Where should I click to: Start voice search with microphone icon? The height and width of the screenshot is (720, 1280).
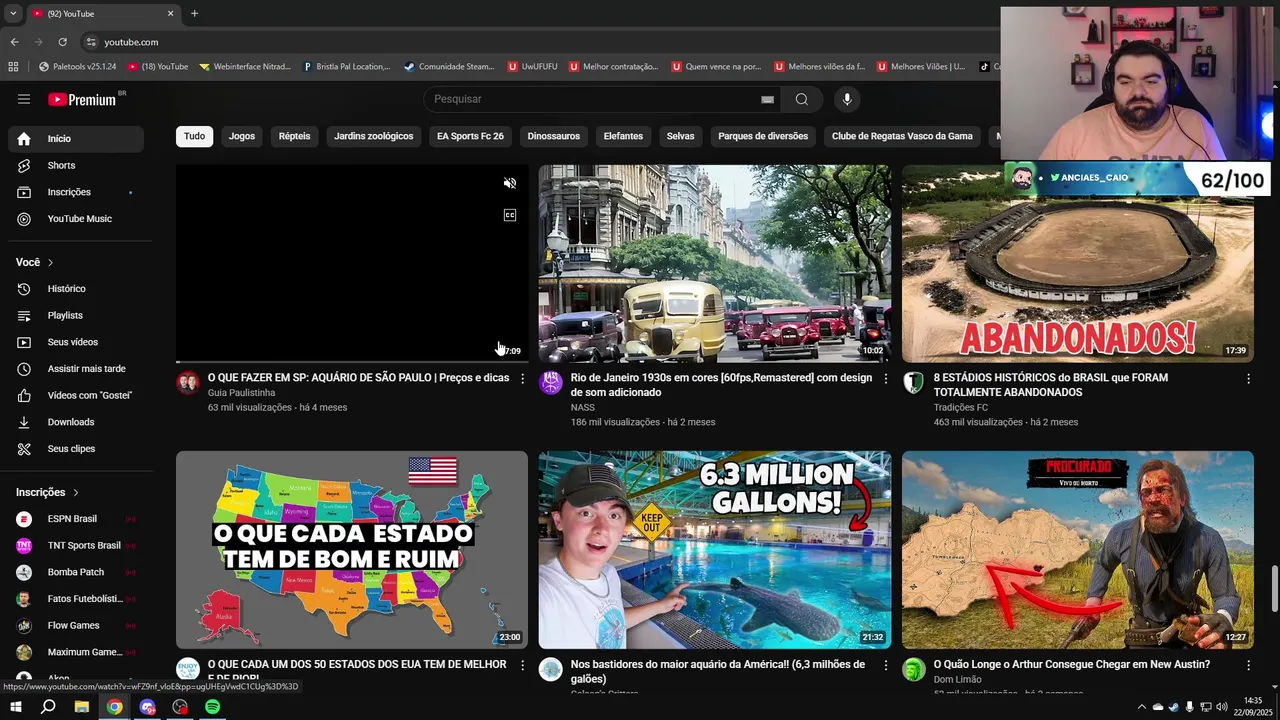(x=847, y=99)
